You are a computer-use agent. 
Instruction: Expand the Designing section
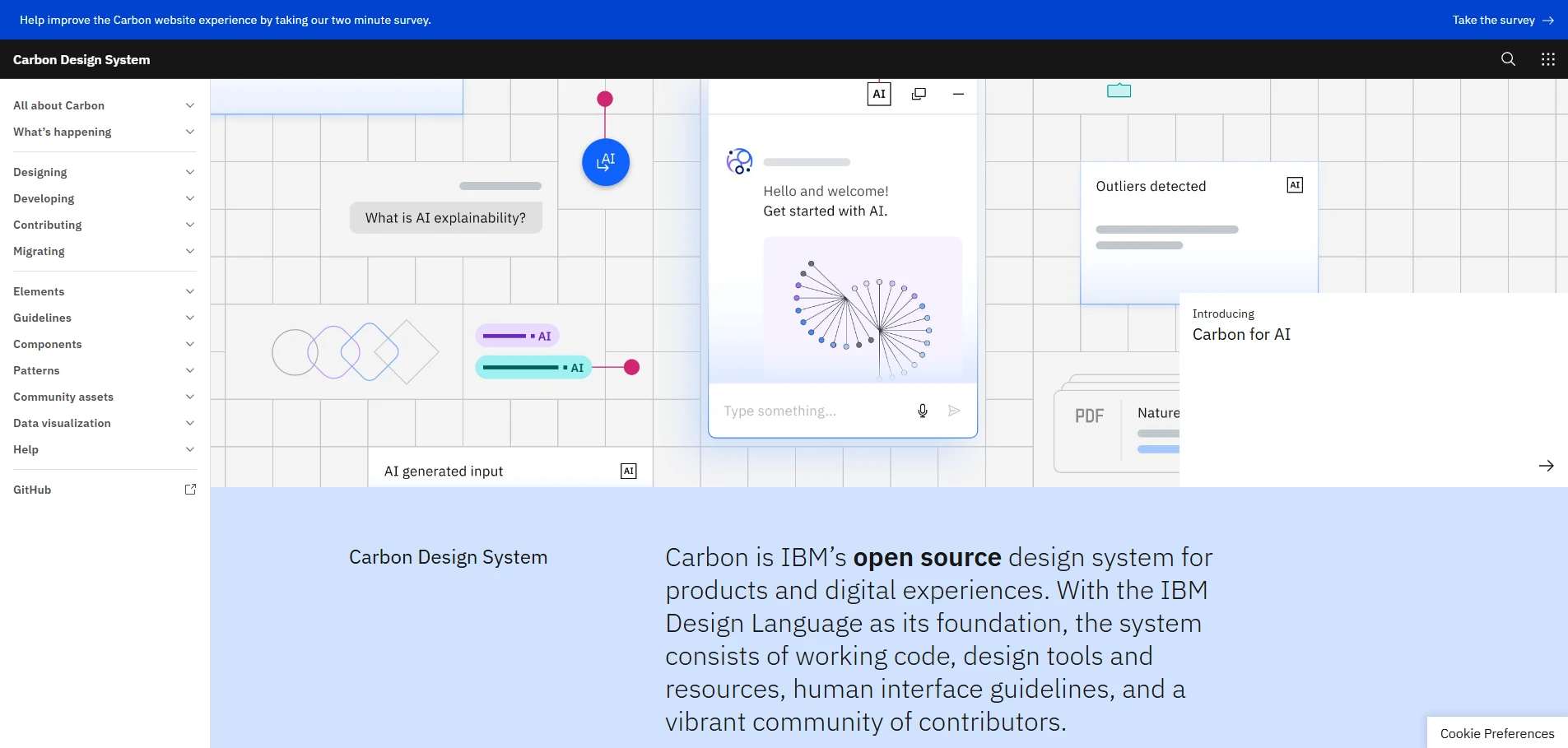[105, 172]
